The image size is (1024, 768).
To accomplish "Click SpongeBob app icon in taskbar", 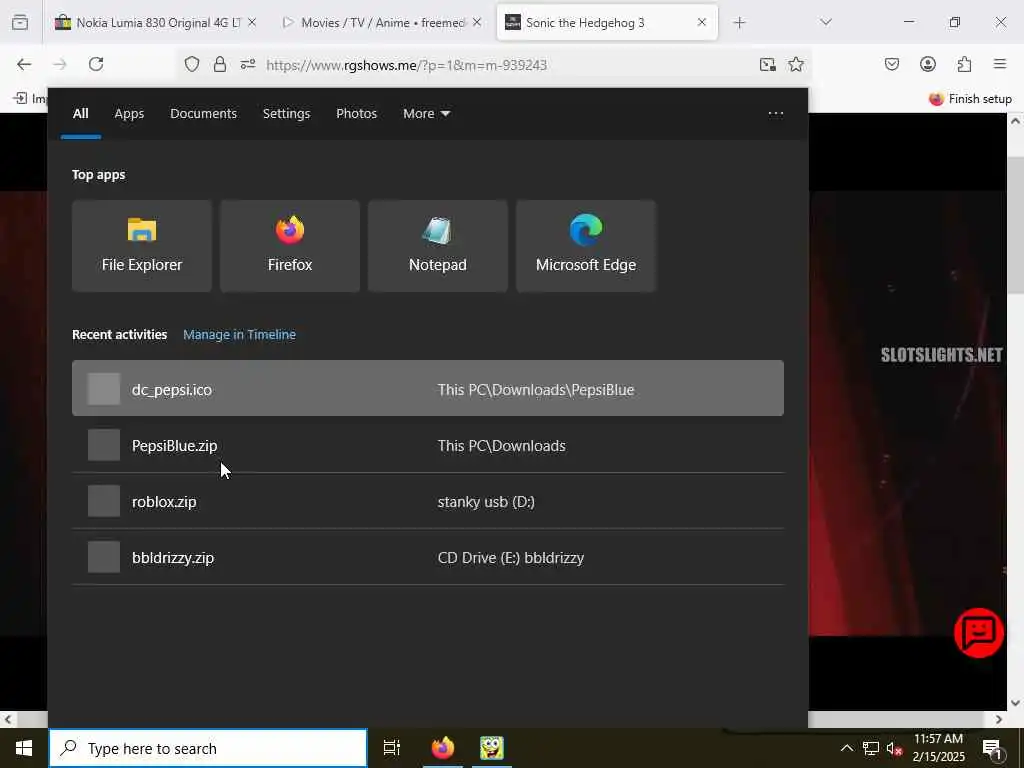I will point(492,748).
